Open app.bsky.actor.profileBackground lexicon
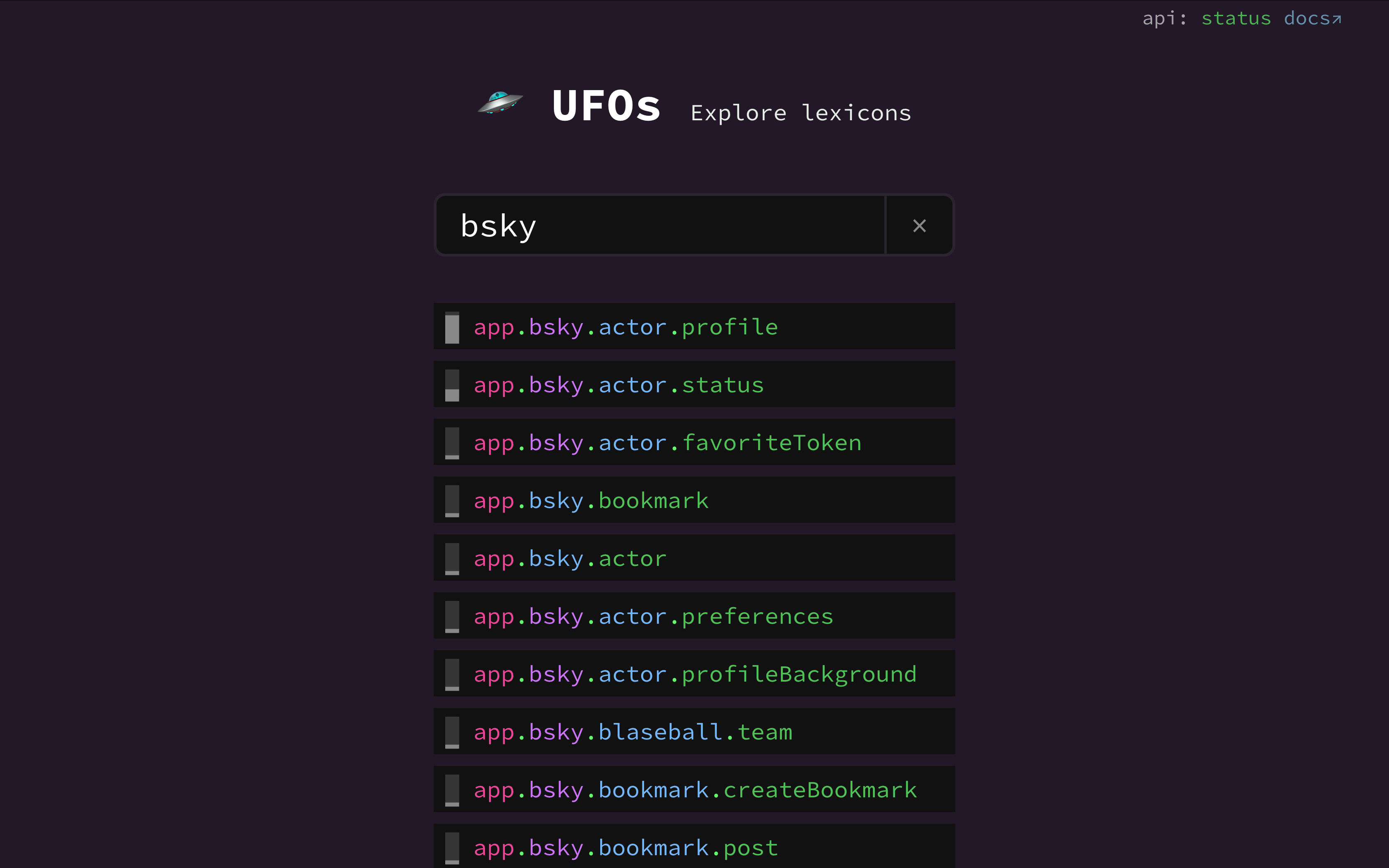Image resolution: width=1389 pixels, height=868 pixels. pyautogui.click(x=694, y=675)
